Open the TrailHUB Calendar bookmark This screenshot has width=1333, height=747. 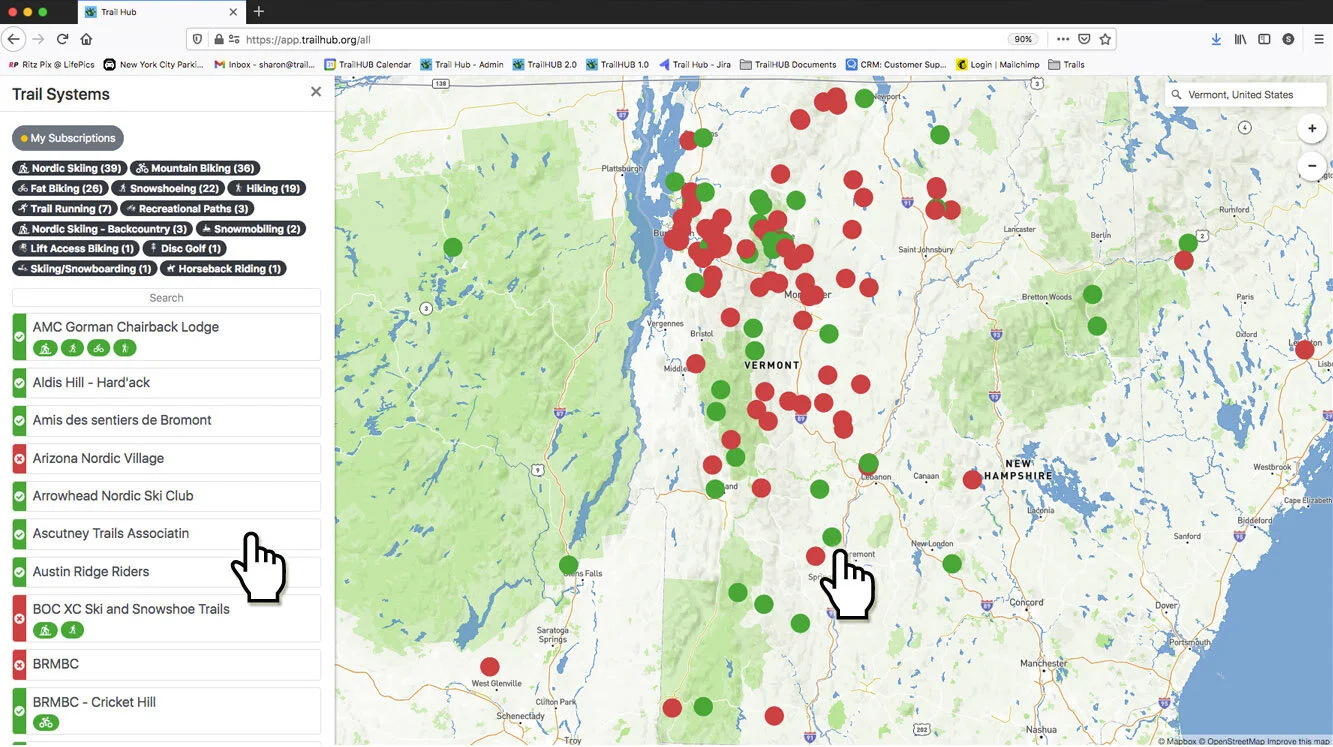click(368, 64)
